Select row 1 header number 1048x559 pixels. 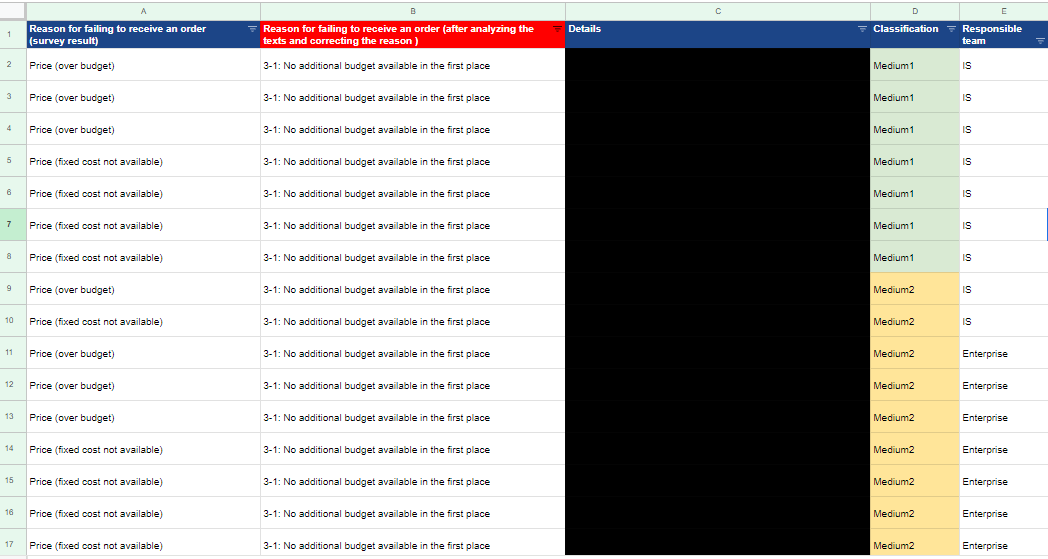[13, 34]
